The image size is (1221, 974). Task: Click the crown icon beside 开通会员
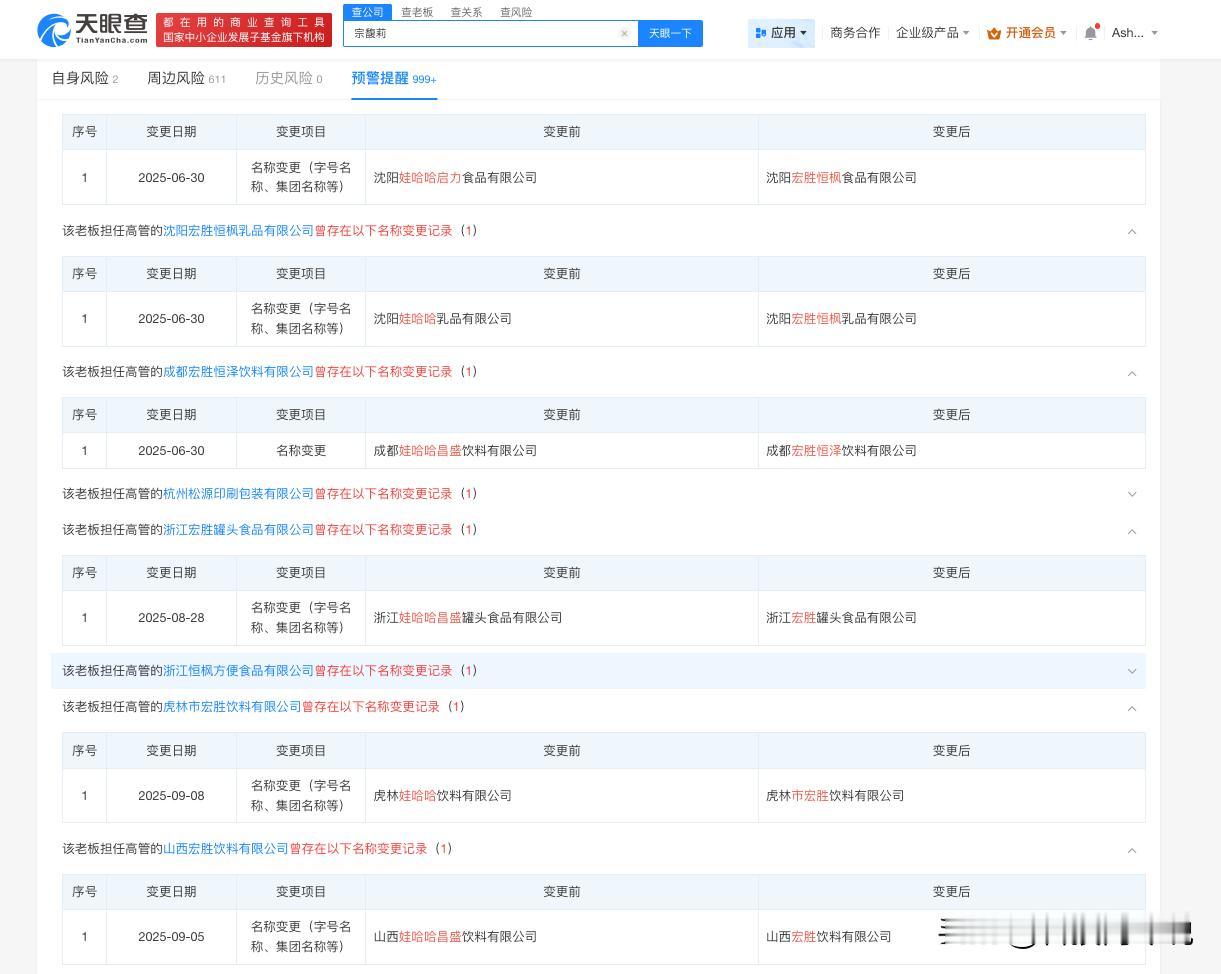pos(994,33)
